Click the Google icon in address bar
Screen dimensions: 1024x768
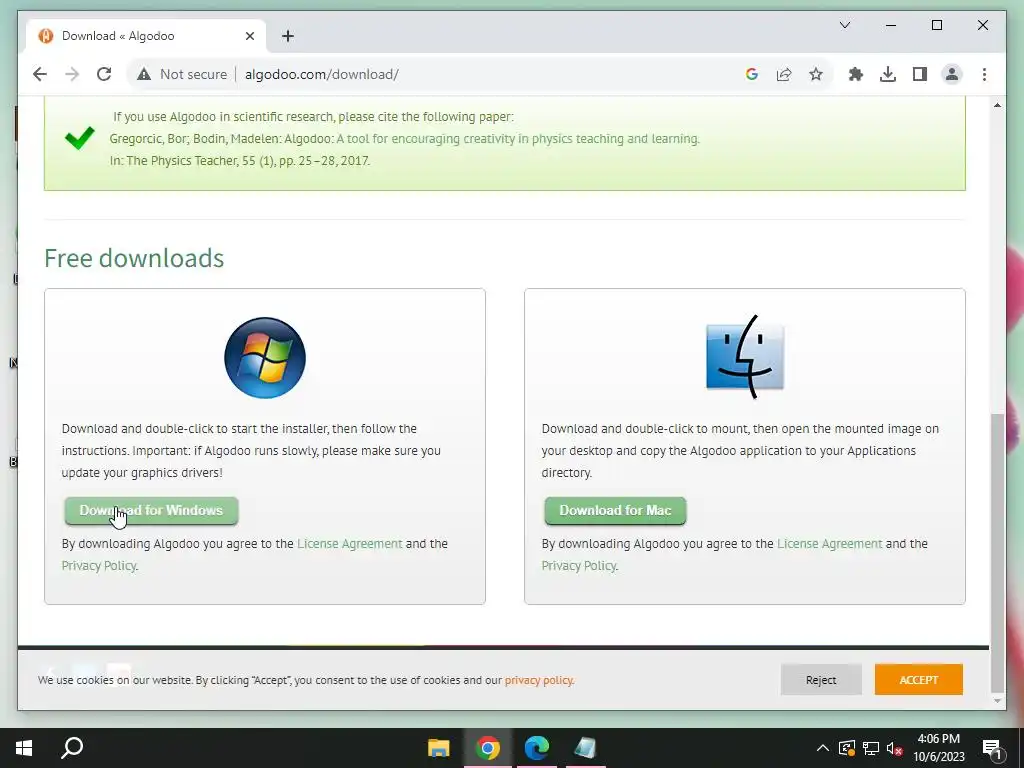752,74
